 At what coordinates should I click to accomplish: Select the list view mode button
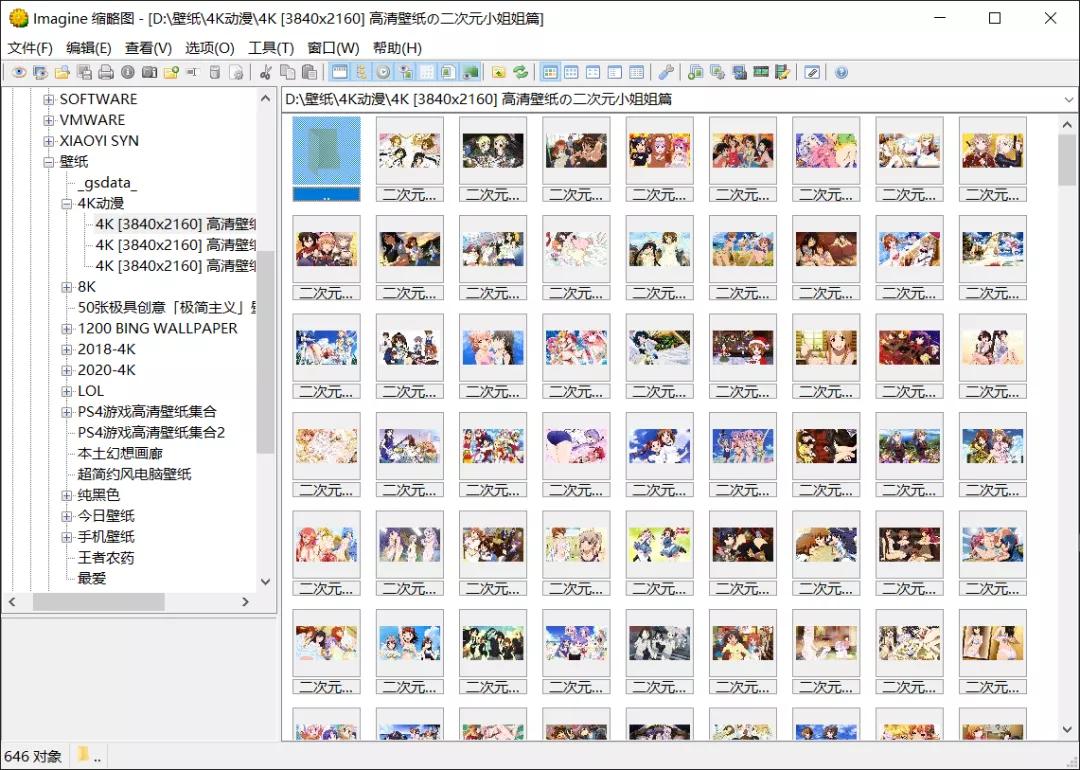pyautogui.click(x=614, y=72)
